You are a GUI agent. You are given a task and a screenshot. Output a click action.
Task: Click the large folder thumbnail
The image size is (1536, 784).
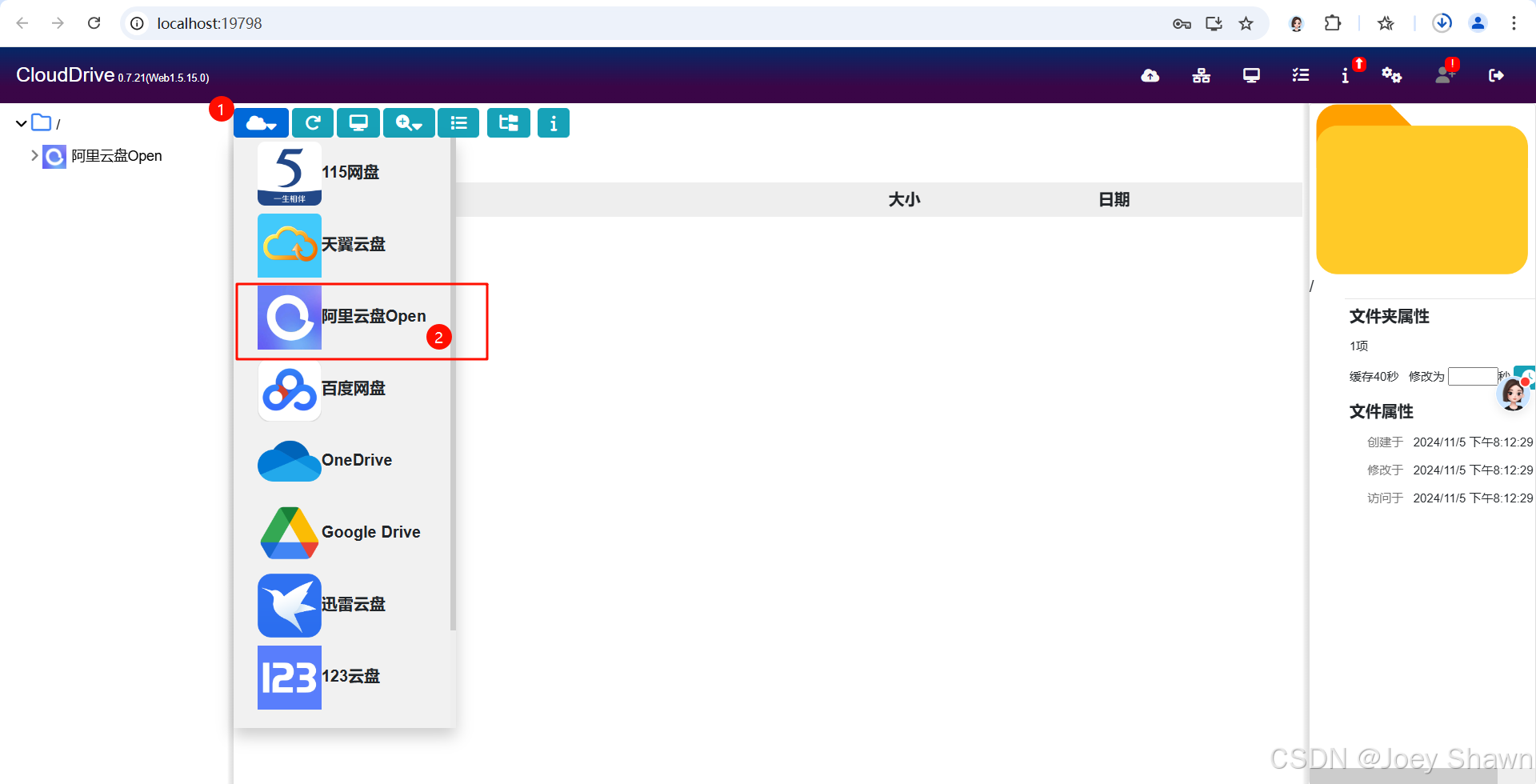(x=1422, y=190)
